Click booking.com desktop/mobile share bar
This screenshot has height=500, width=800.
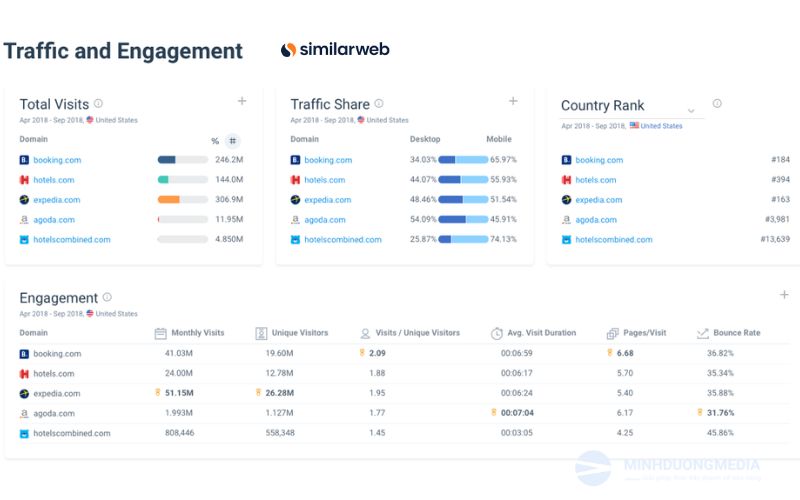click(463, 160)
